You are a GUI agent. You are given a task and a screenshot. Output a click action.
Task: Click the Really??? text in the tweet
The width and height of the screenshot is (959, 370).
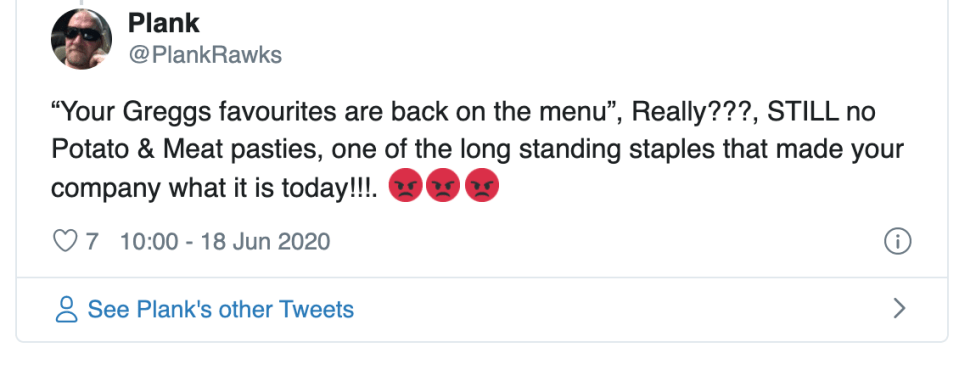(692, 111)
